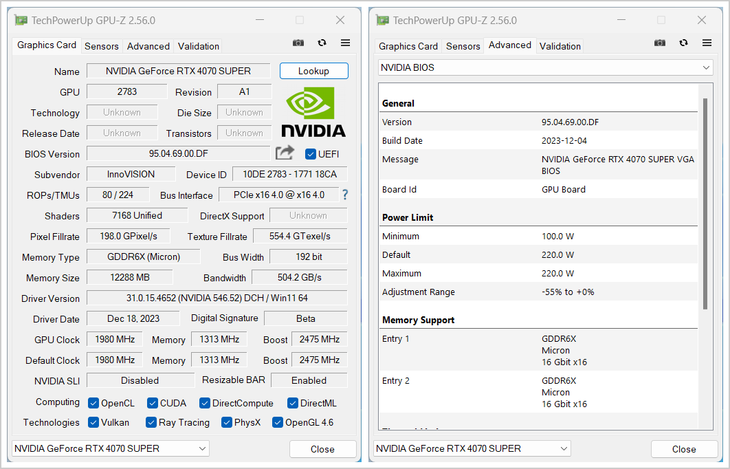
Task: Select Graphics Card tab in left window
Action: point(47,45)
